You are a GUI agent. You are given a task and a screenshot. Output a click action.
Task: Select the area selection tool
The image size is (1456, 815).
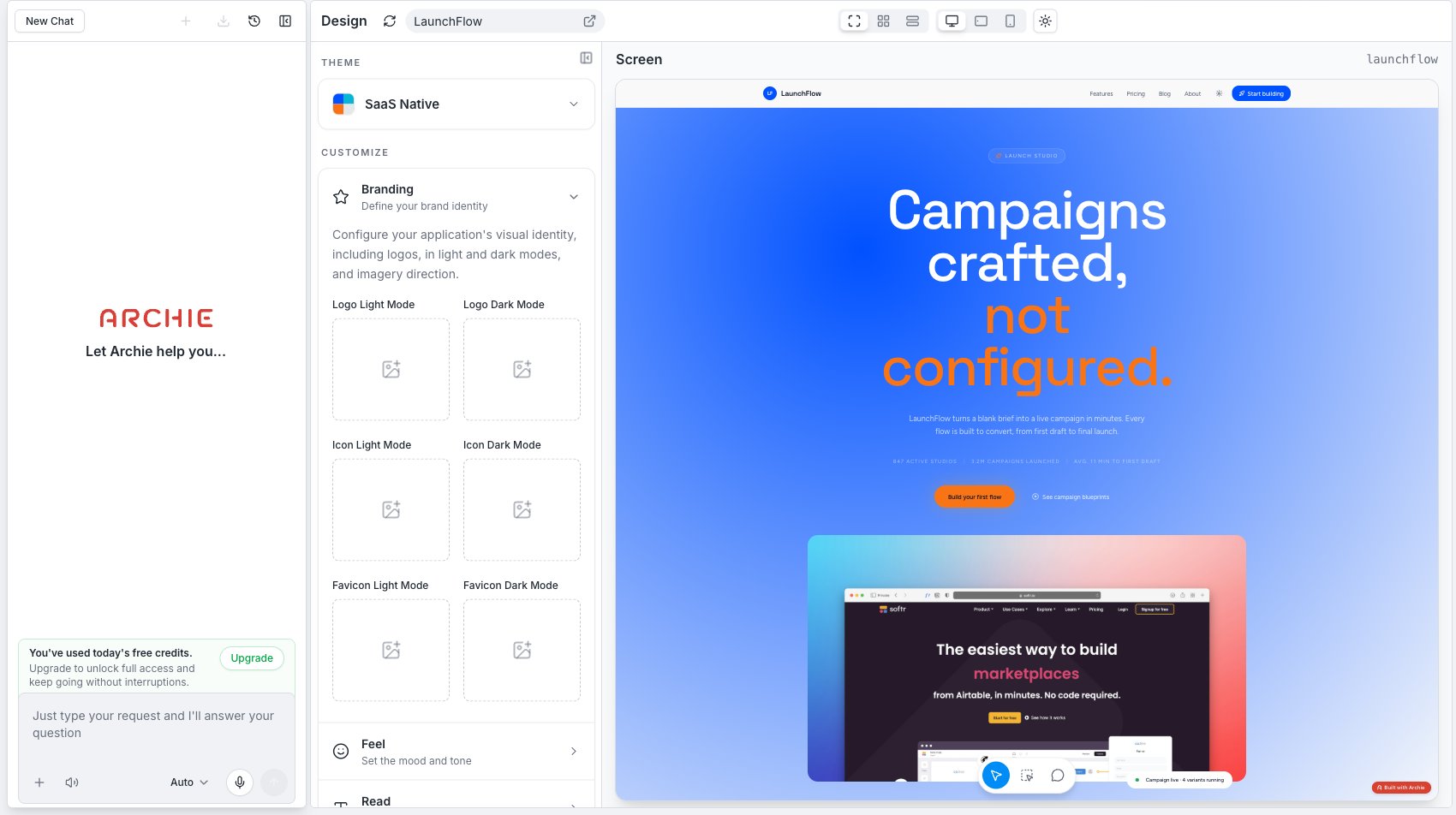[1027, 776]
